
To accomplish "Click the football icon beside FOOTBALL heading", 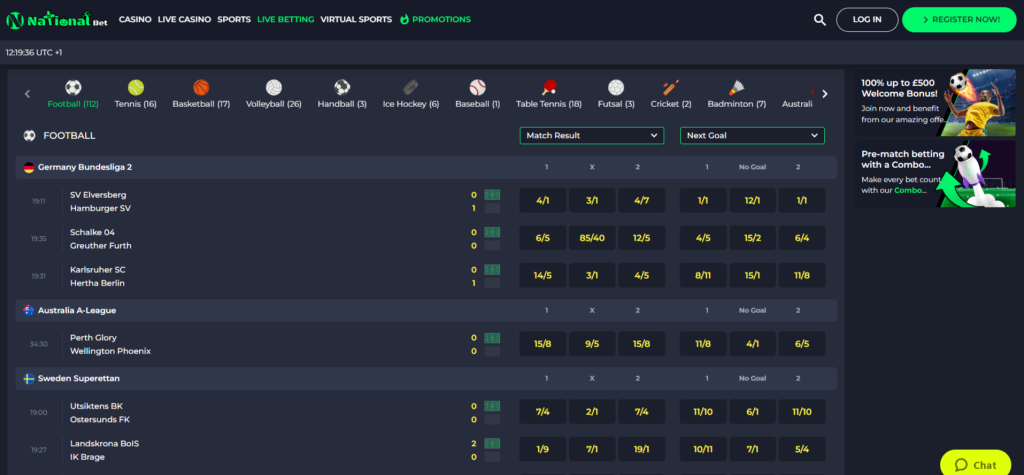I will pyautogui.click(x=29, y=136).
